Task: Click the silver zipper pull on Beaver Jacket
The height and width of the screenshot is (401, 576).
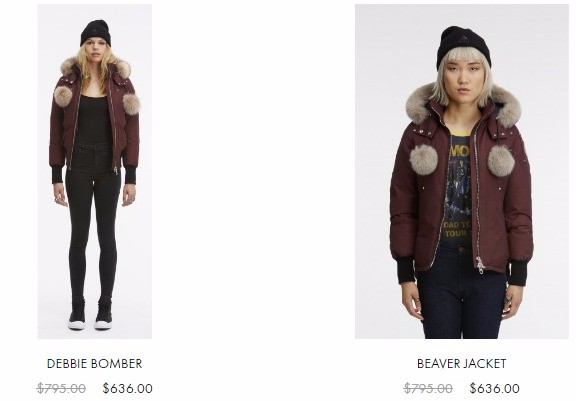Action: click(480, 265)
